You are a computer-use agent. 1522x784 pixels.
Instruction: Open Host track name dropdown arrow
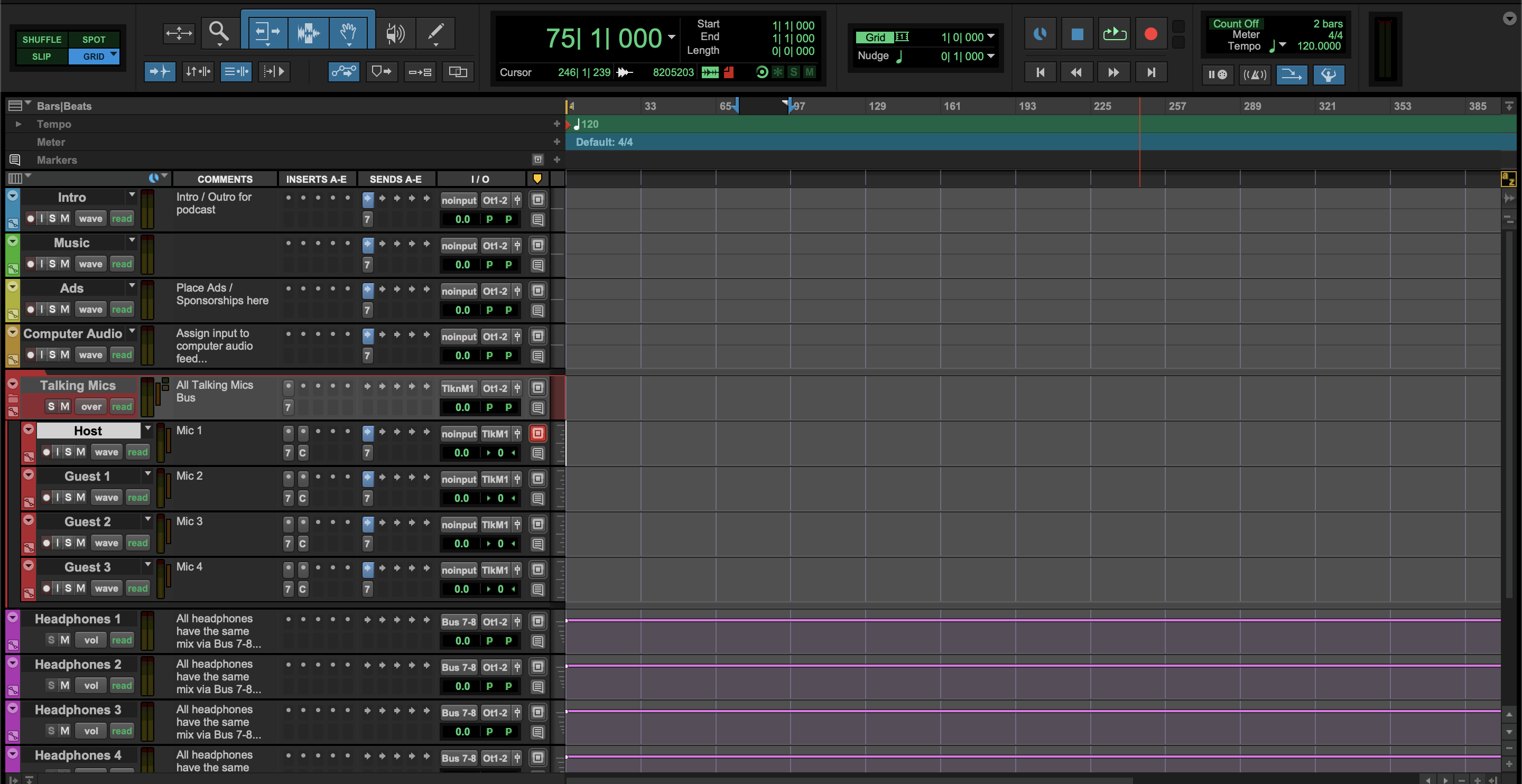(x=148, y=428)
